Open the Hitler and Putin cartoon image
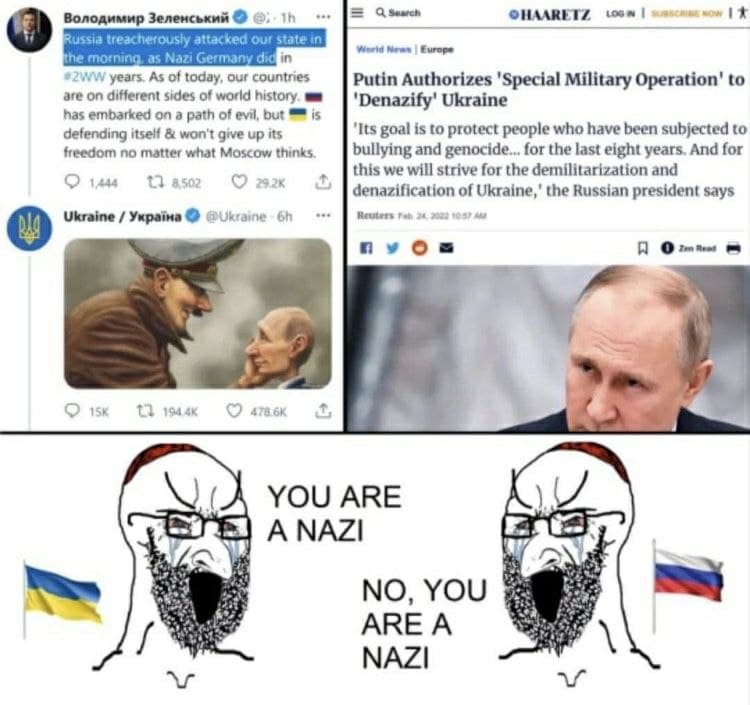This screenshot has width=750, height=705. pyautogui.click(x=198, y=313)
